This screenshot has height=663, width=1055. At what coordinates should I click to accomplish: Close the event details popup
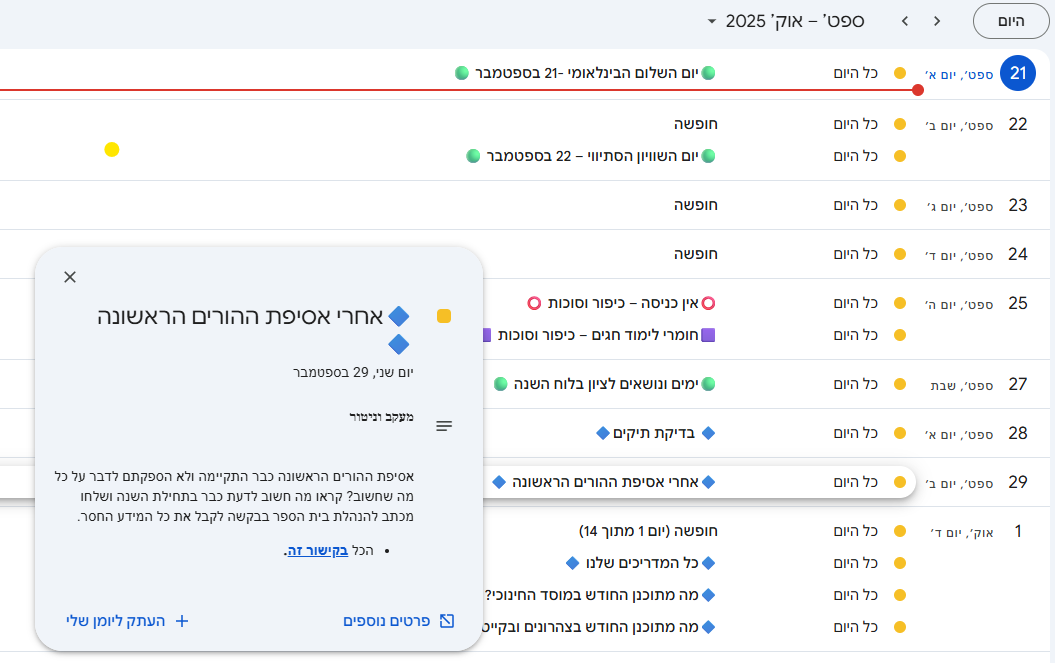click(x=70, y=277)
